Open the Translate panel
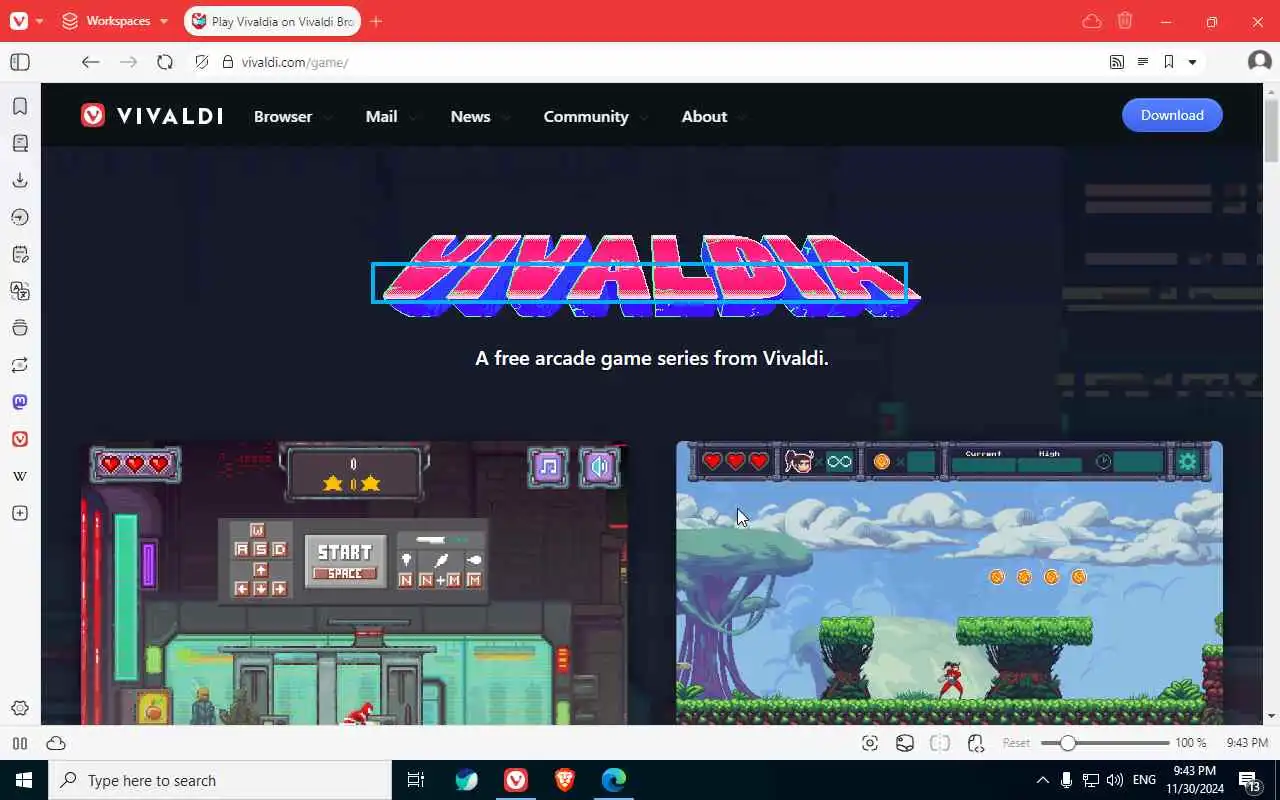This screenshot has height=800, width=1280. (20, 291)
